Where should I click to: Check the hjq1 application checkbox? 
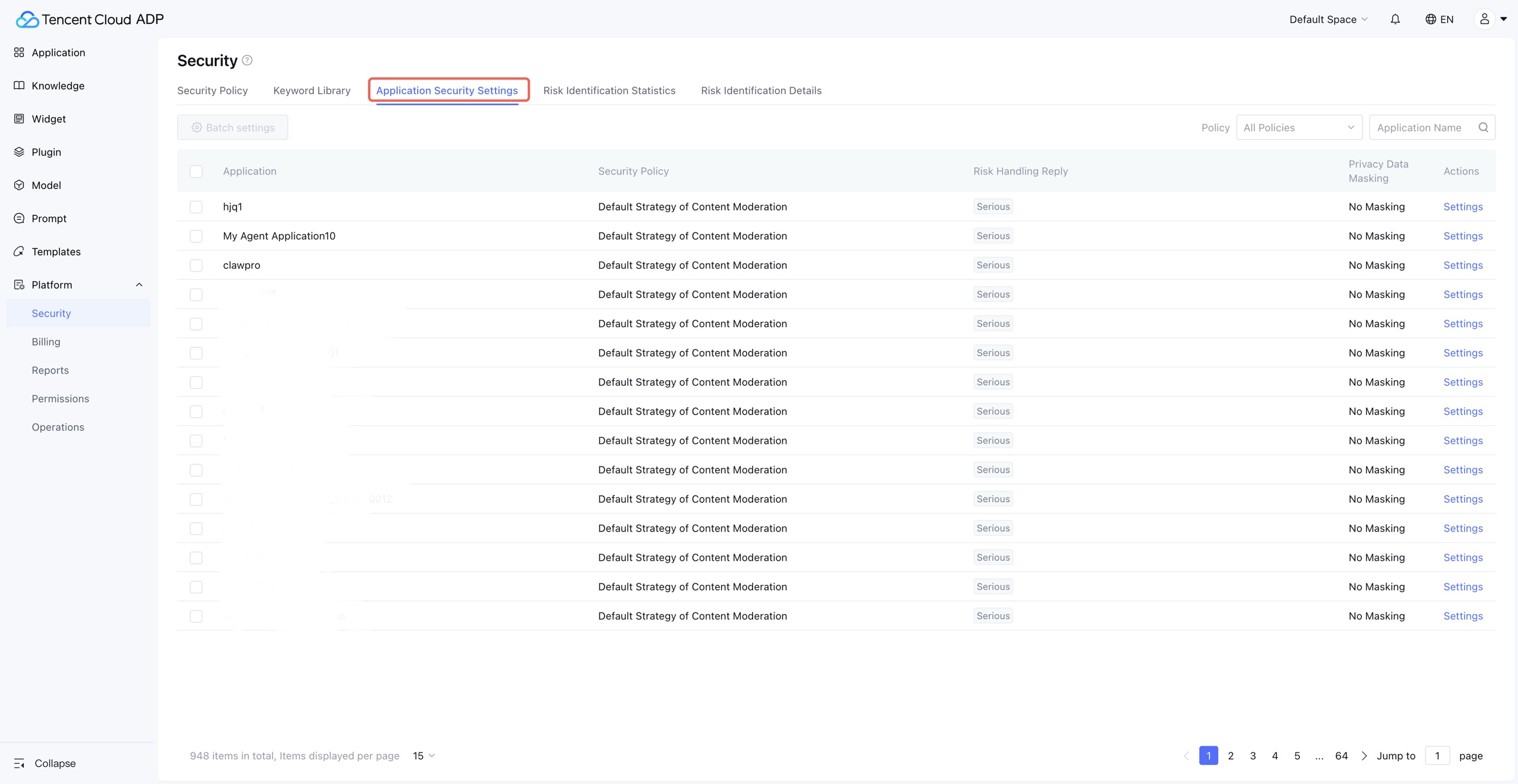tap(196, 207)
